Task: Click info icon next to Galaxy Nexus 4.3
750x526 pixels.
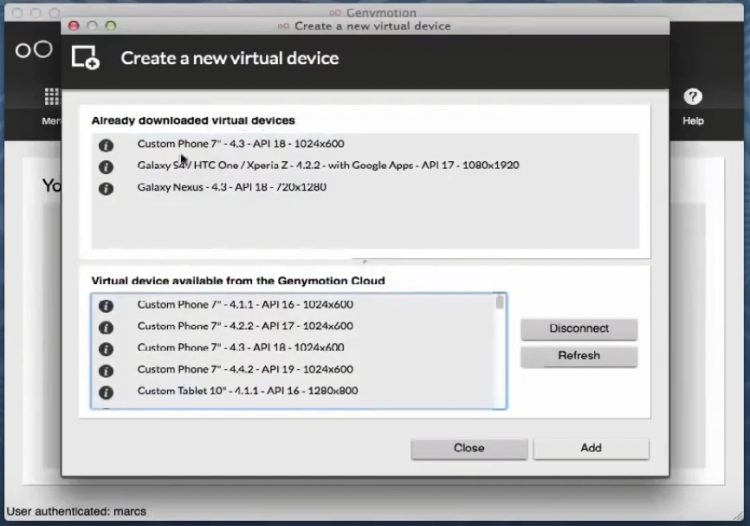Action: tap(105, 188)
